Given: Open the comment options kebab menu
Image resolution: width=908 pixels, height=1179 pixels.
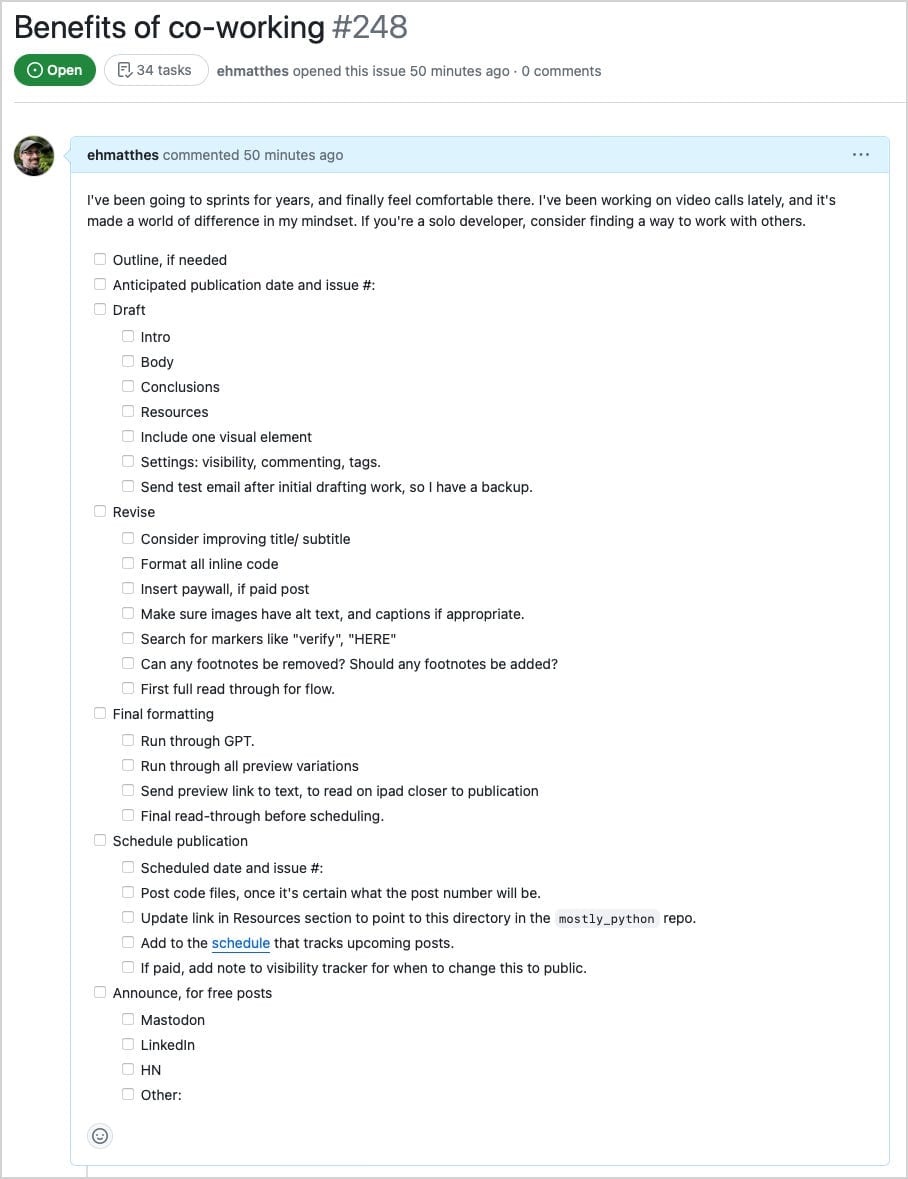Looking at the screenshot, I should 861,154.
